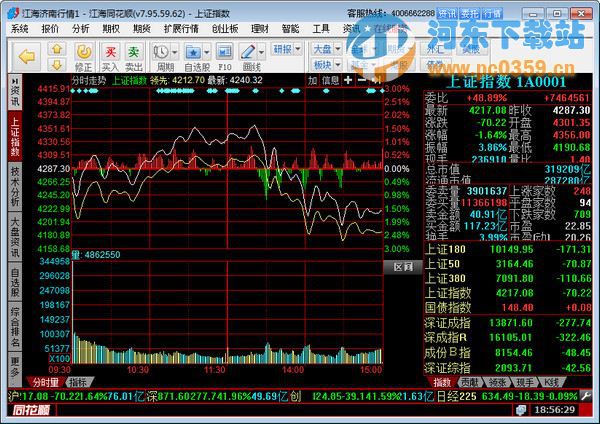Click the collapse icon atop left sidebar

click(x=15, y=81)
